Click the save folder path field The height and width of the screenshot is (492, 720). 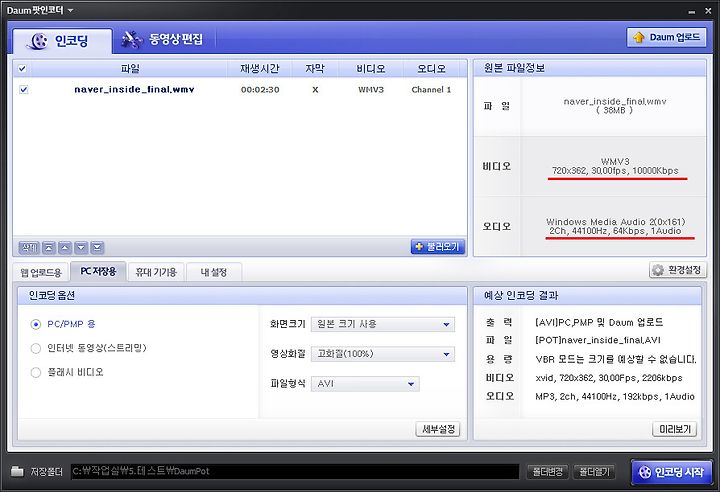295,471
